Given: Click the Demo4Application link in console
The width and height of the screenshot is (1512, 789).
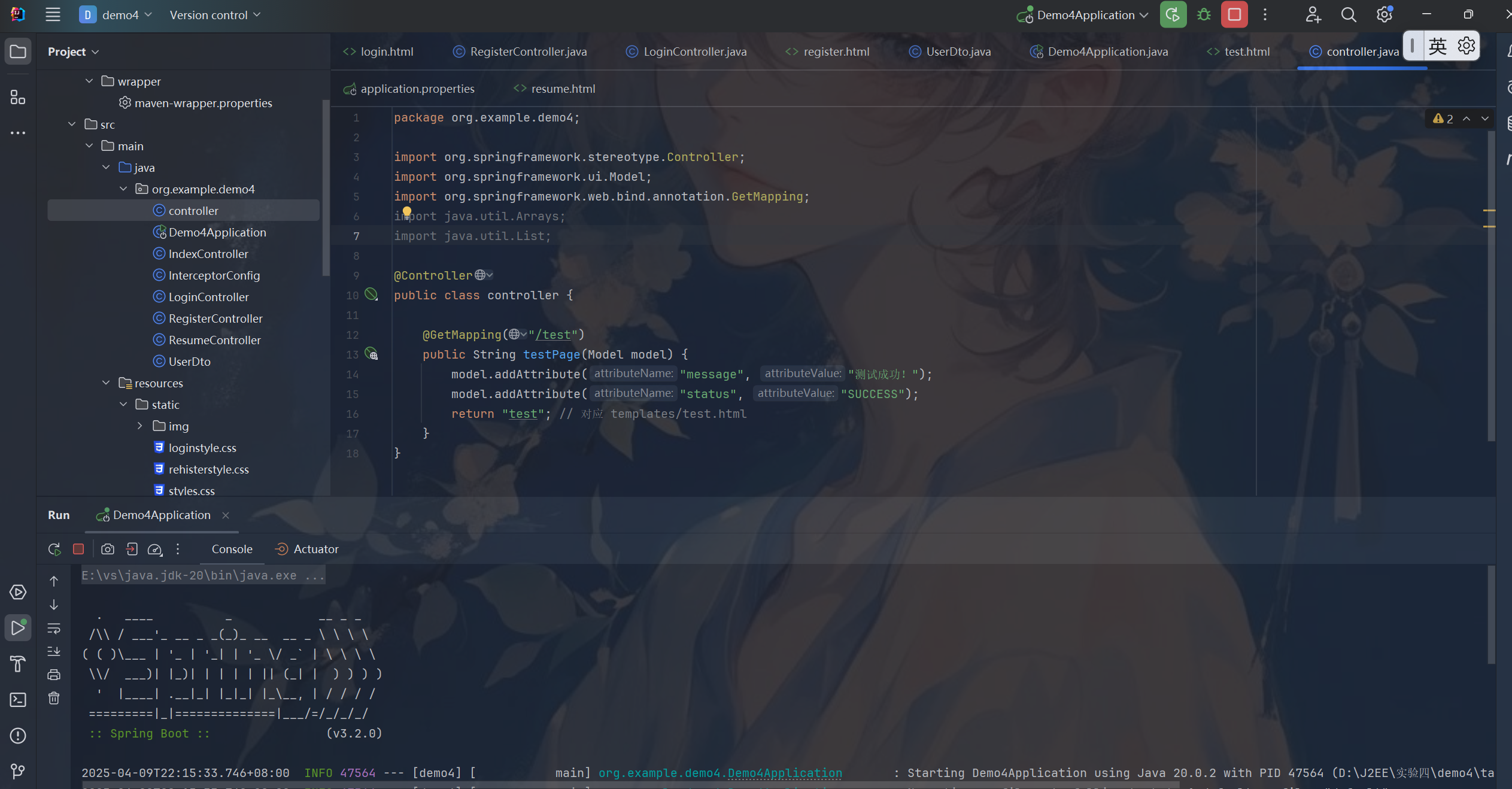Looking at the screenshot, I should [x=784, y=773].
